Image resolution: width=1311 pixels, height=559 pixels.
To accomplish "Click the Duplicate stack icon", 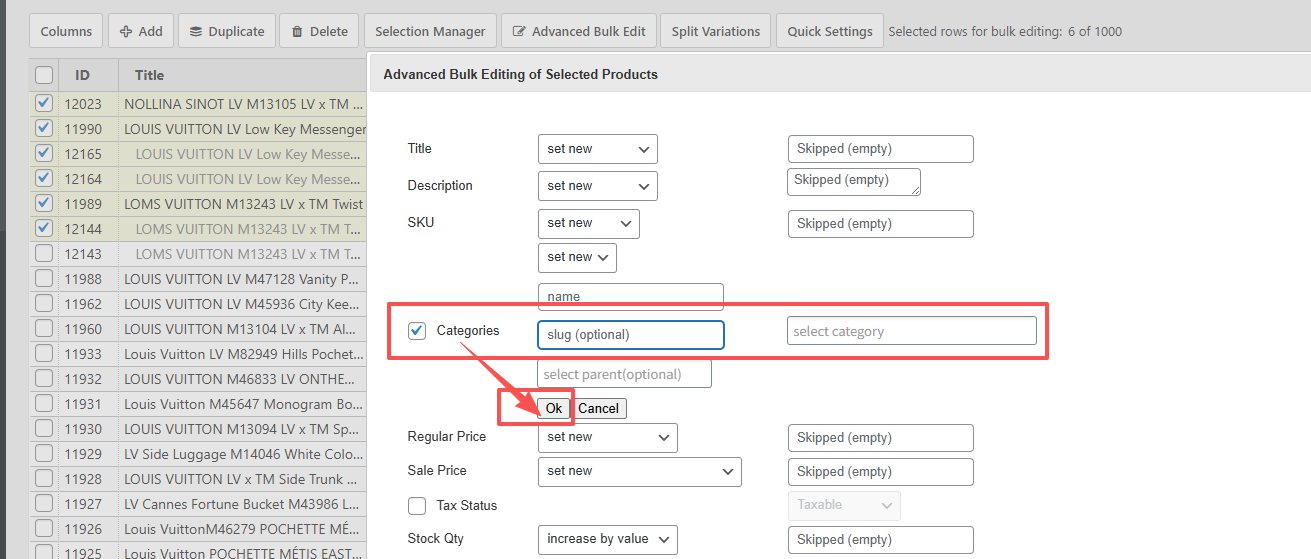I will coord(195,31).
